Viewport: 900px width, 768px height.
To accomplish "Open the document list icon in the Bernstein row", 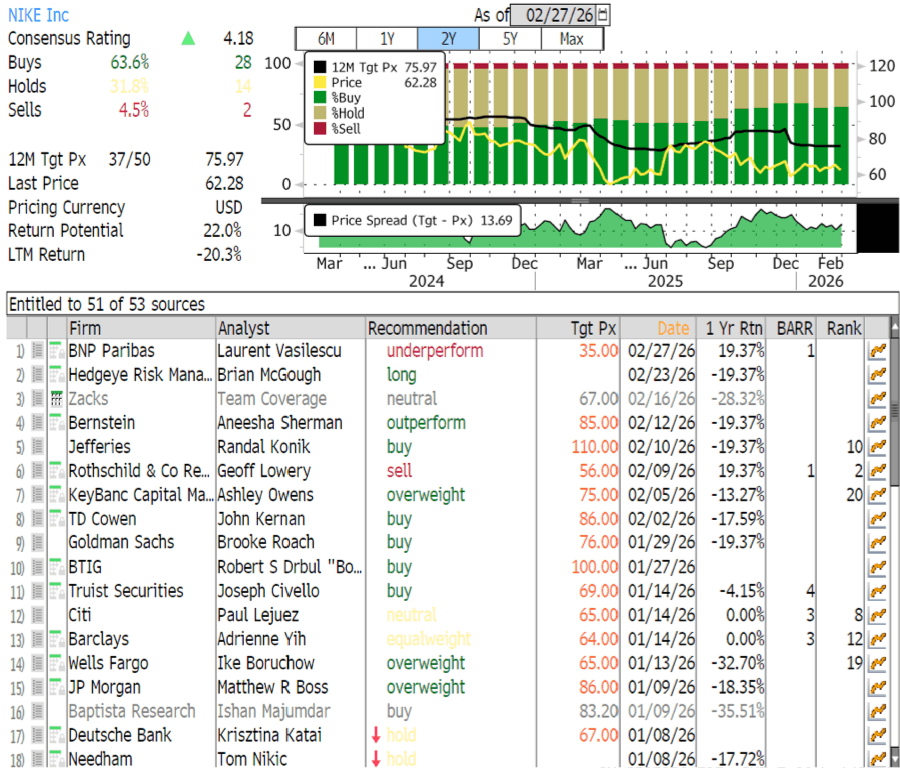I will [37, 423].
